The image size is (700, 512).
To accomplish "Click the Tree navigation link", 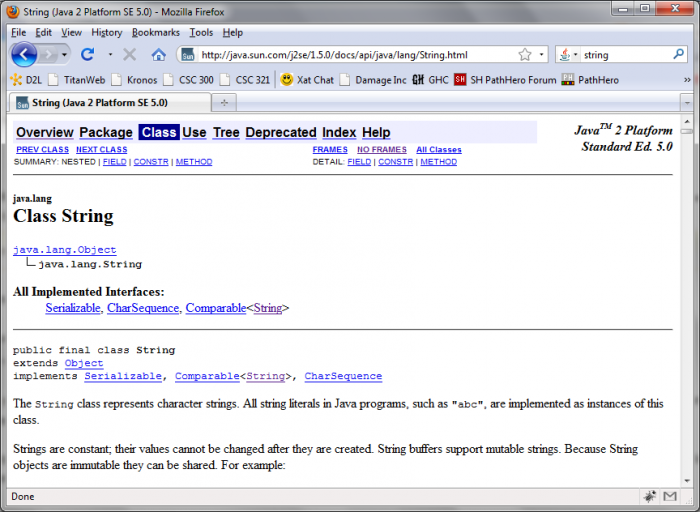I will tap(226, 132).
